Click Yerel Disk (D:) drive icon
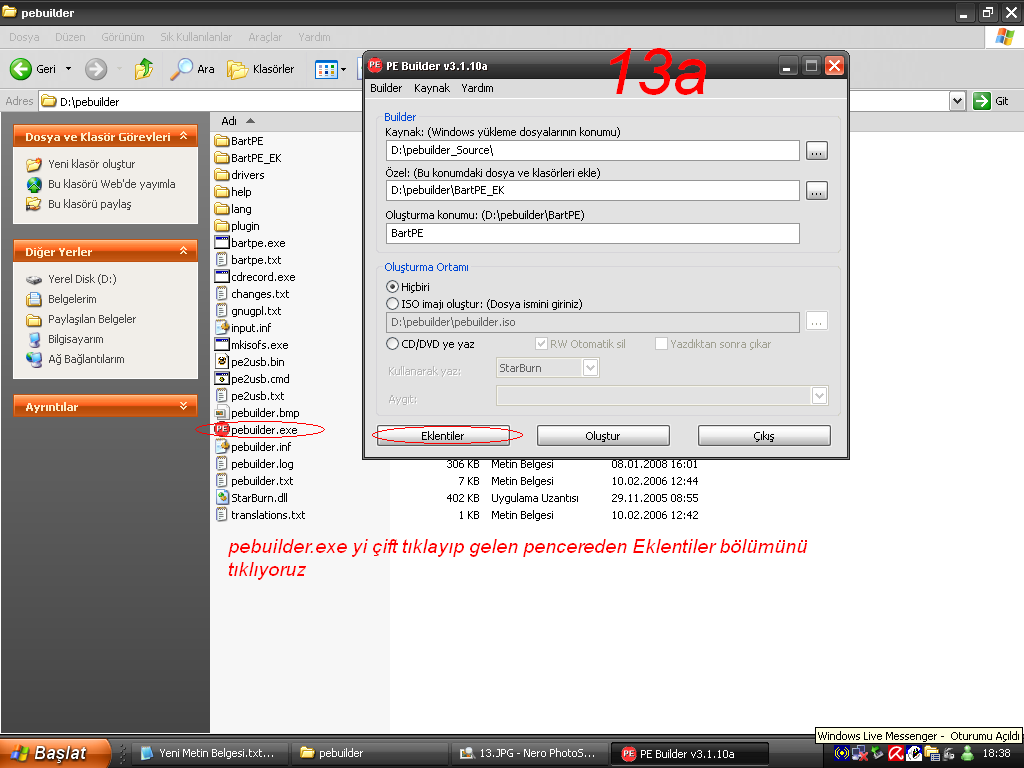This screenshot has height=768, width=1024. tap(34, 279)
